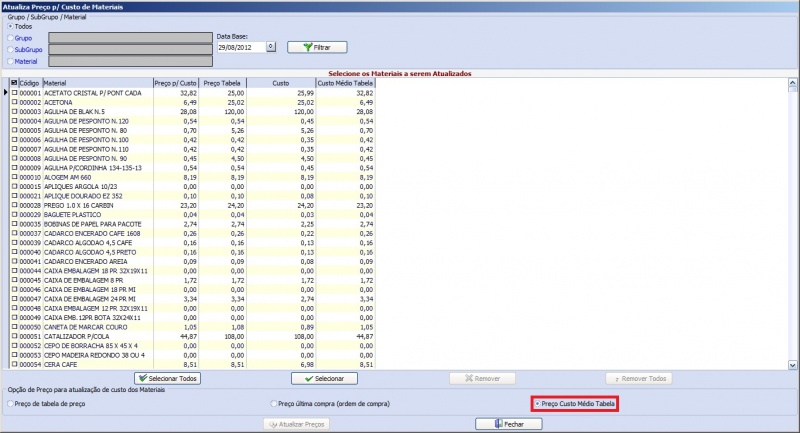Select row BOBINAS DE PAPEL PARA PACOTE

coord(192,224)
